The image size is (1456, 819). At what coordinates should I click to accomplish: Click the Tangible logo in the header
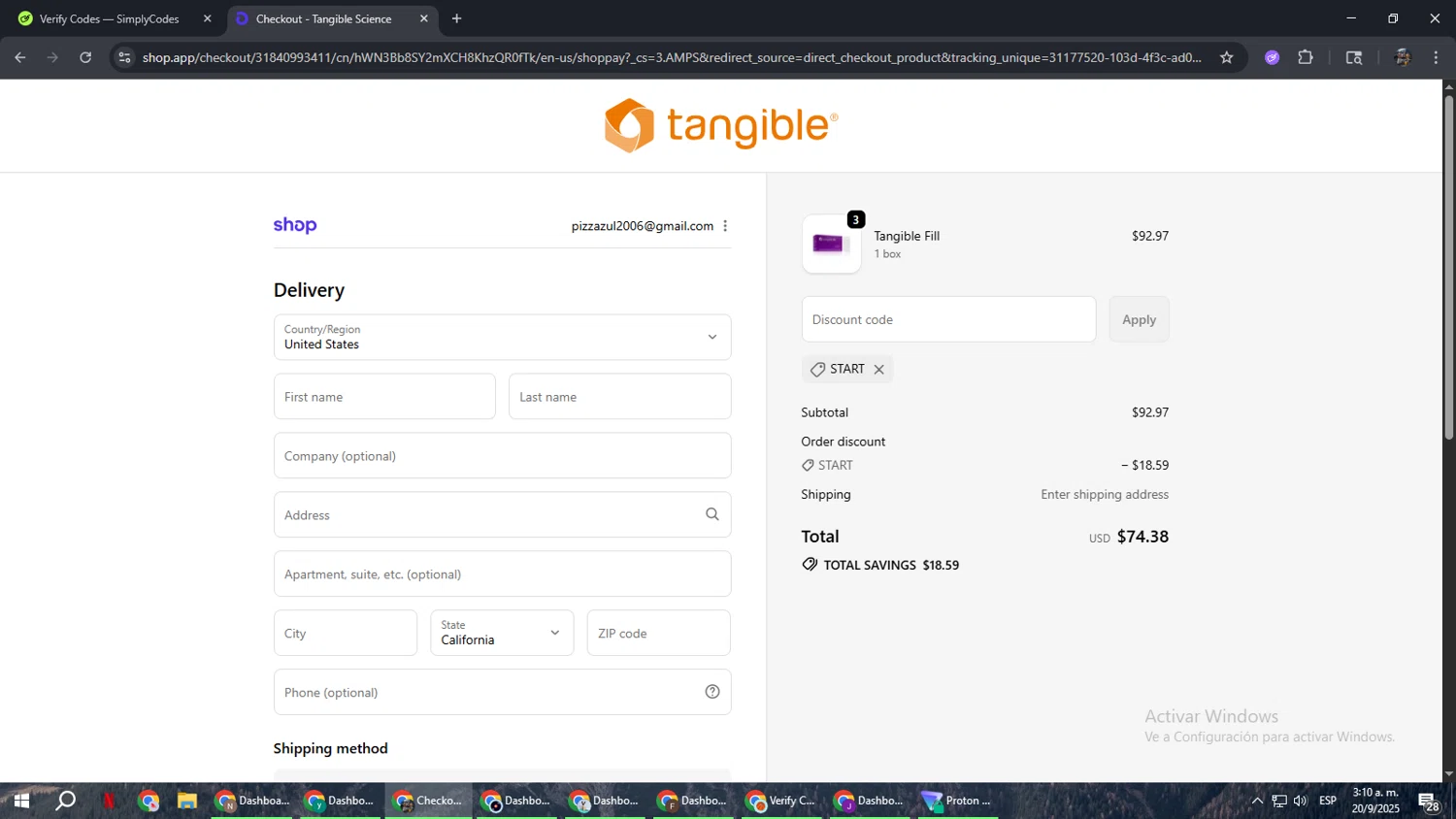click(721, 125)
